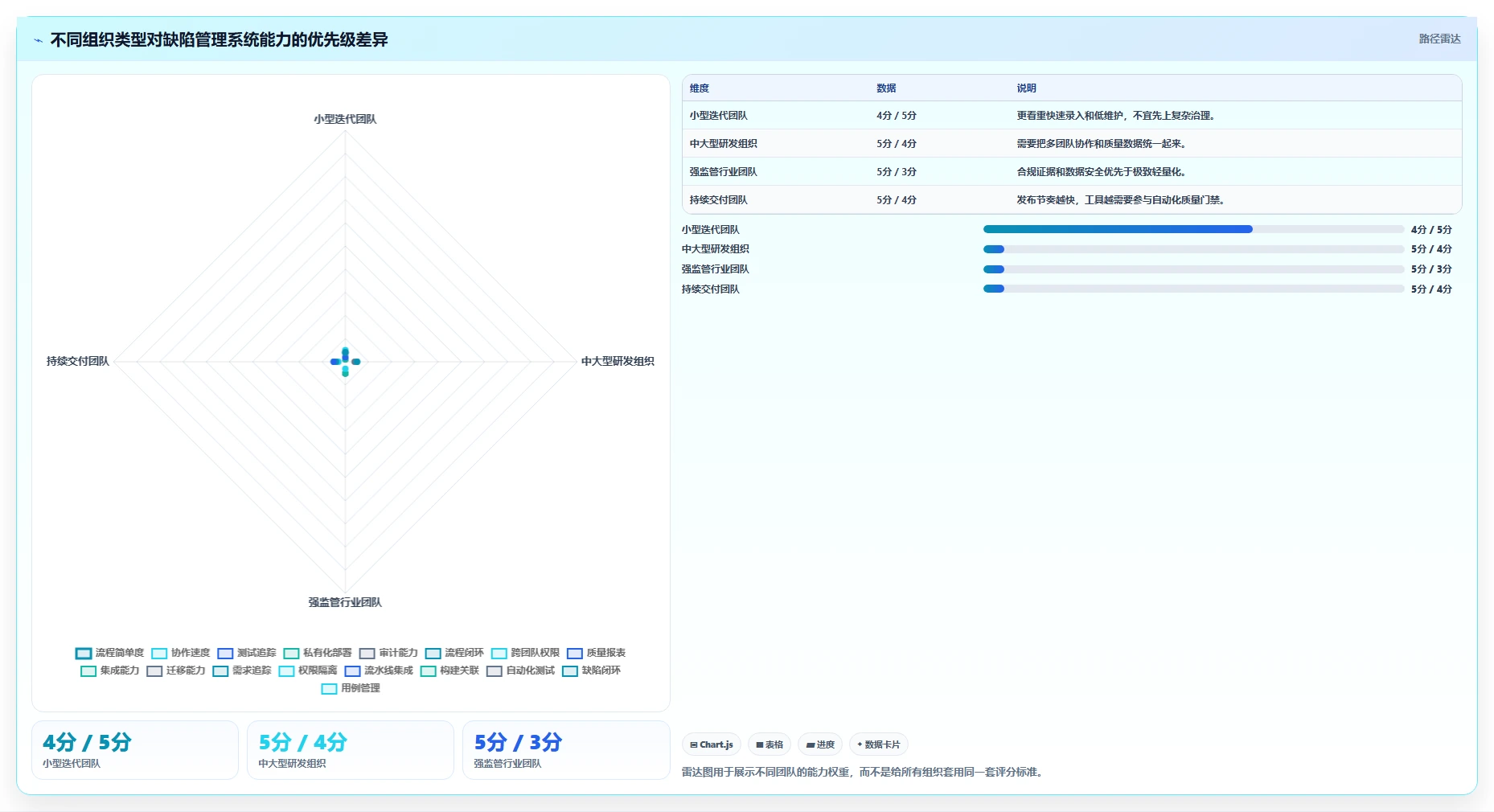The image size is (1494, 812).
Task: Toggle the 集成能力 legend item
Action: (x=110, y=671)
